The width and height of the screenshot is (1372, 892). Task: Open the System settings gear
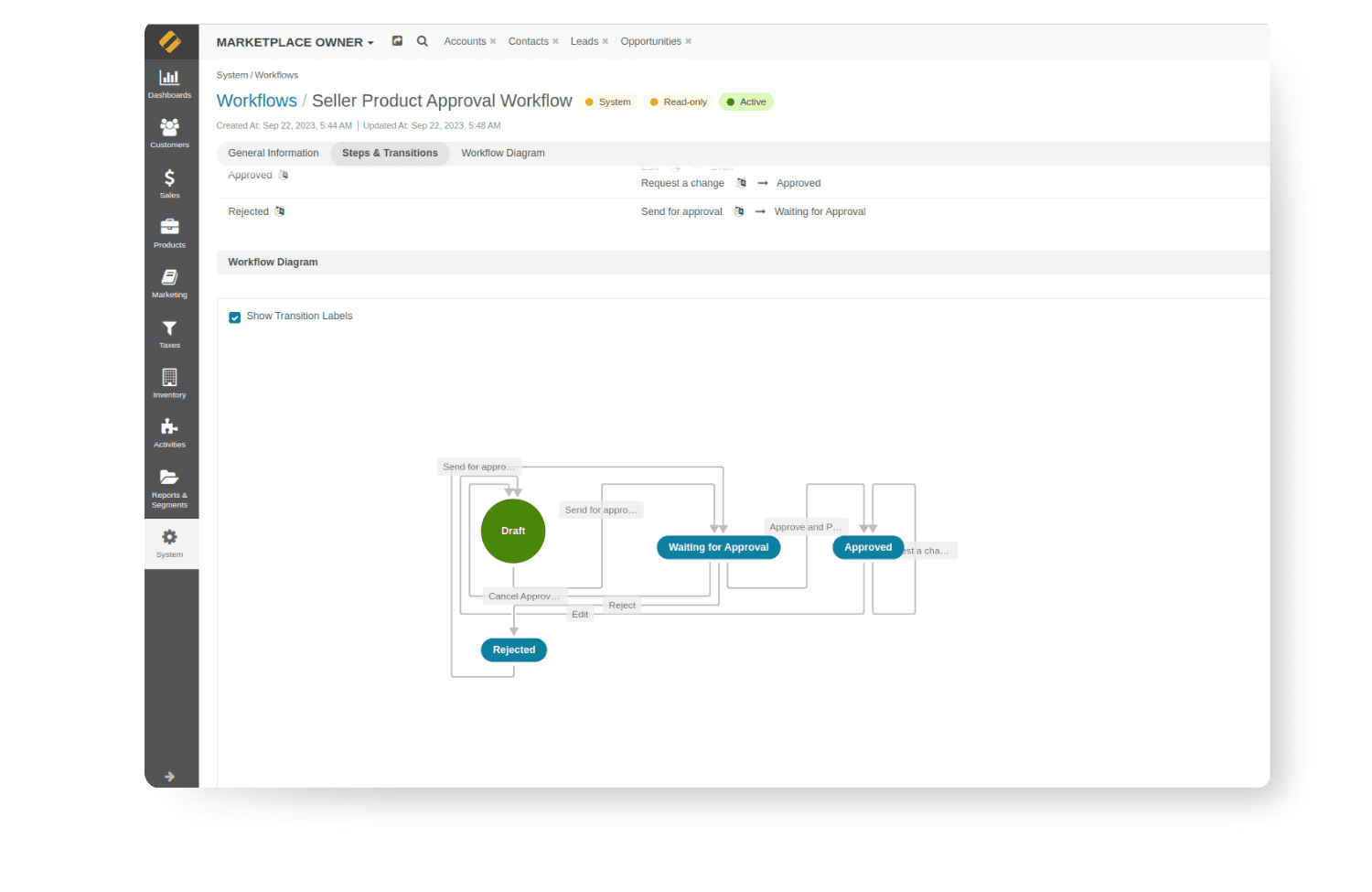tap(169, 539)
